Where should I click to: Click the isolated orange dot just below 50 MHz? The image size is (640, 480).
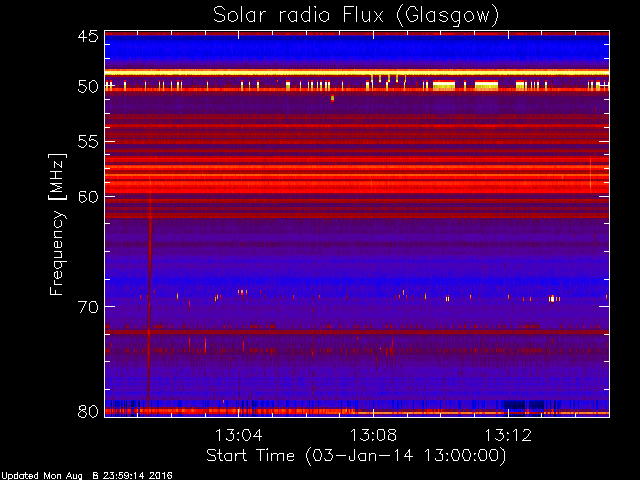332,98
